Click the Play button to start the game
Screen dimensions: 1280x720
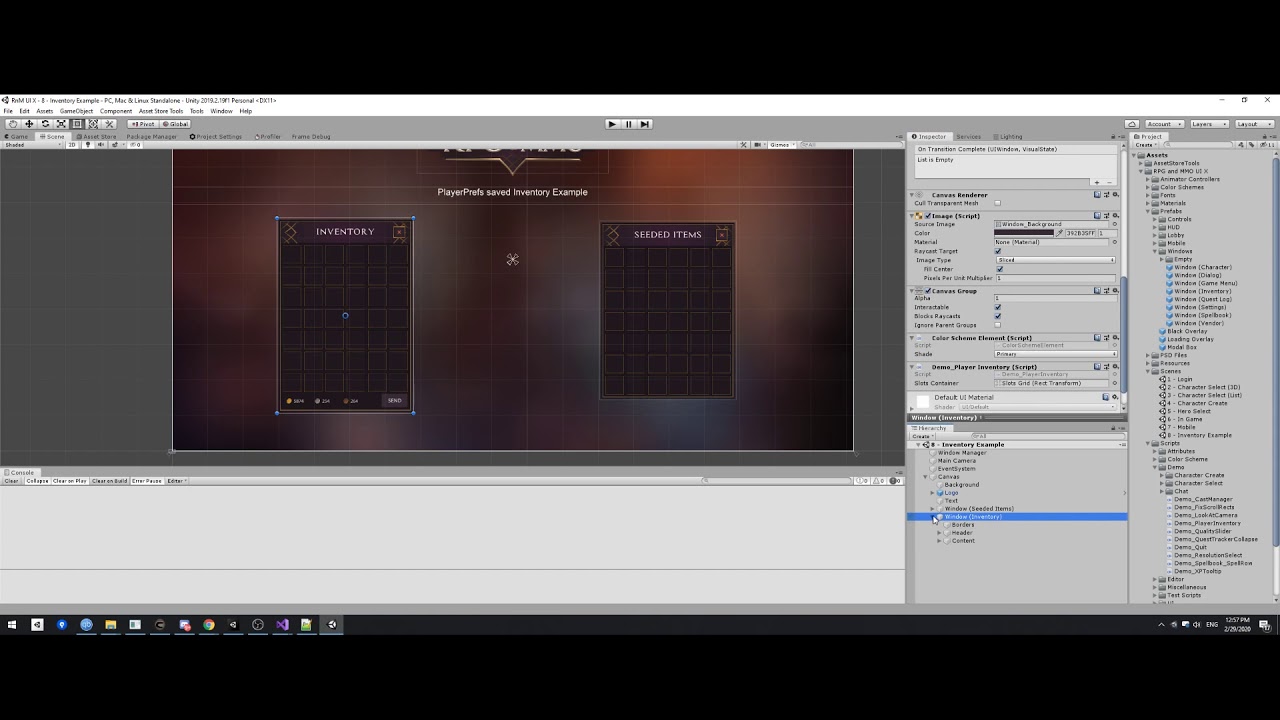612,124
